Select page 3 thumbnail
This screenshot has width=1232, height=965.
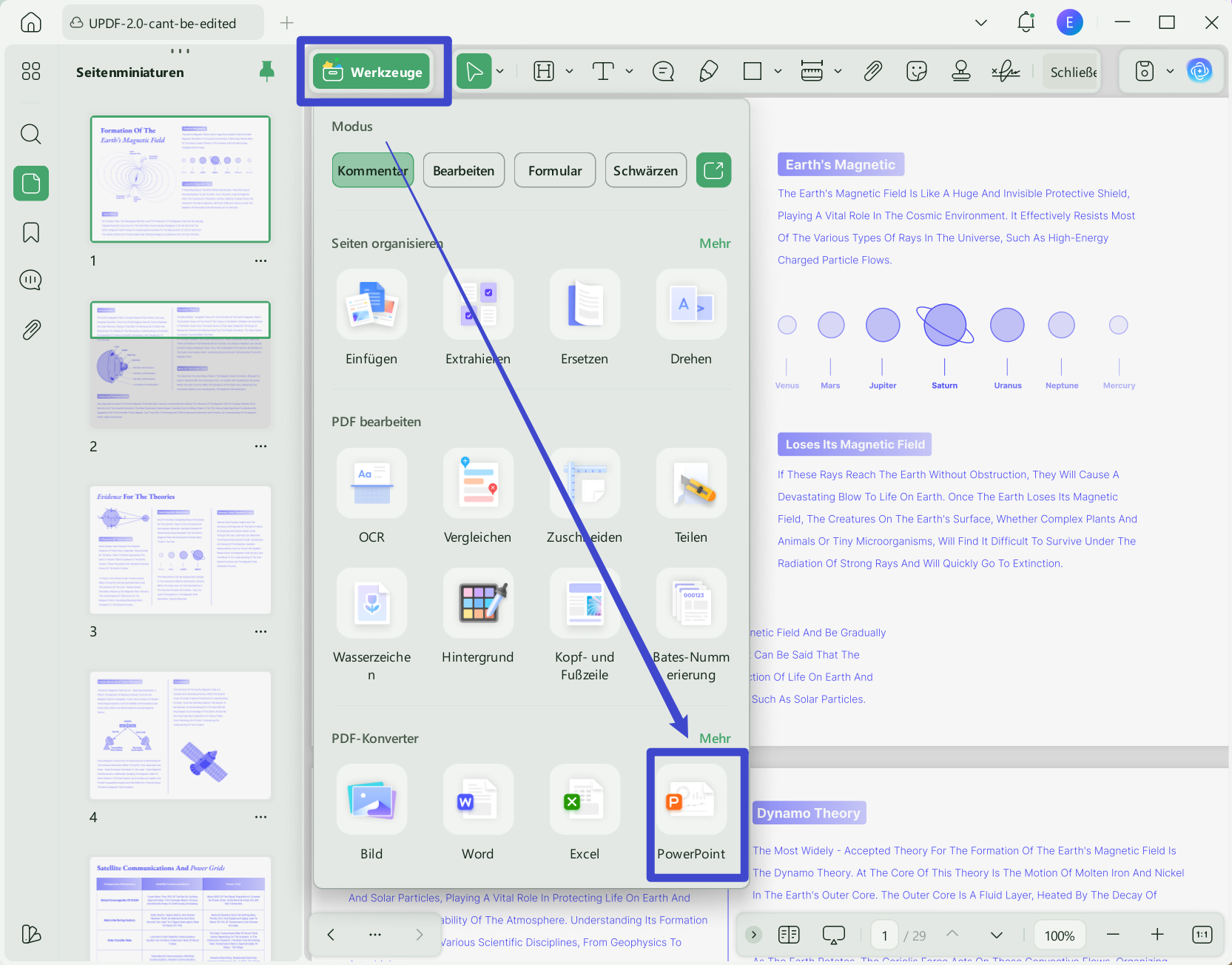tap(181, 550)
